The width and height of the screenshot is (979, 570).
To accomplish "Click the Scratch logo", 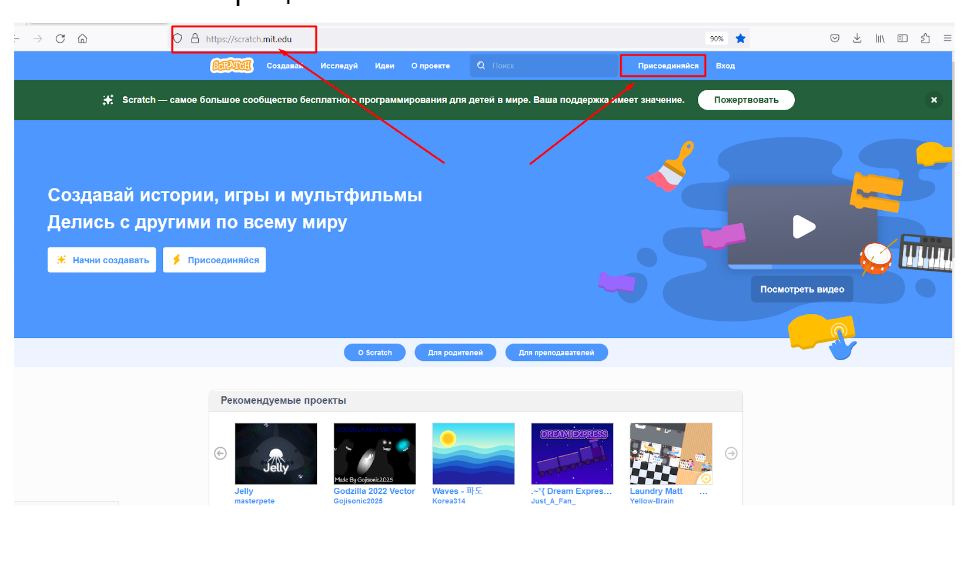I will pyautogui.click(x=232, y=65).
